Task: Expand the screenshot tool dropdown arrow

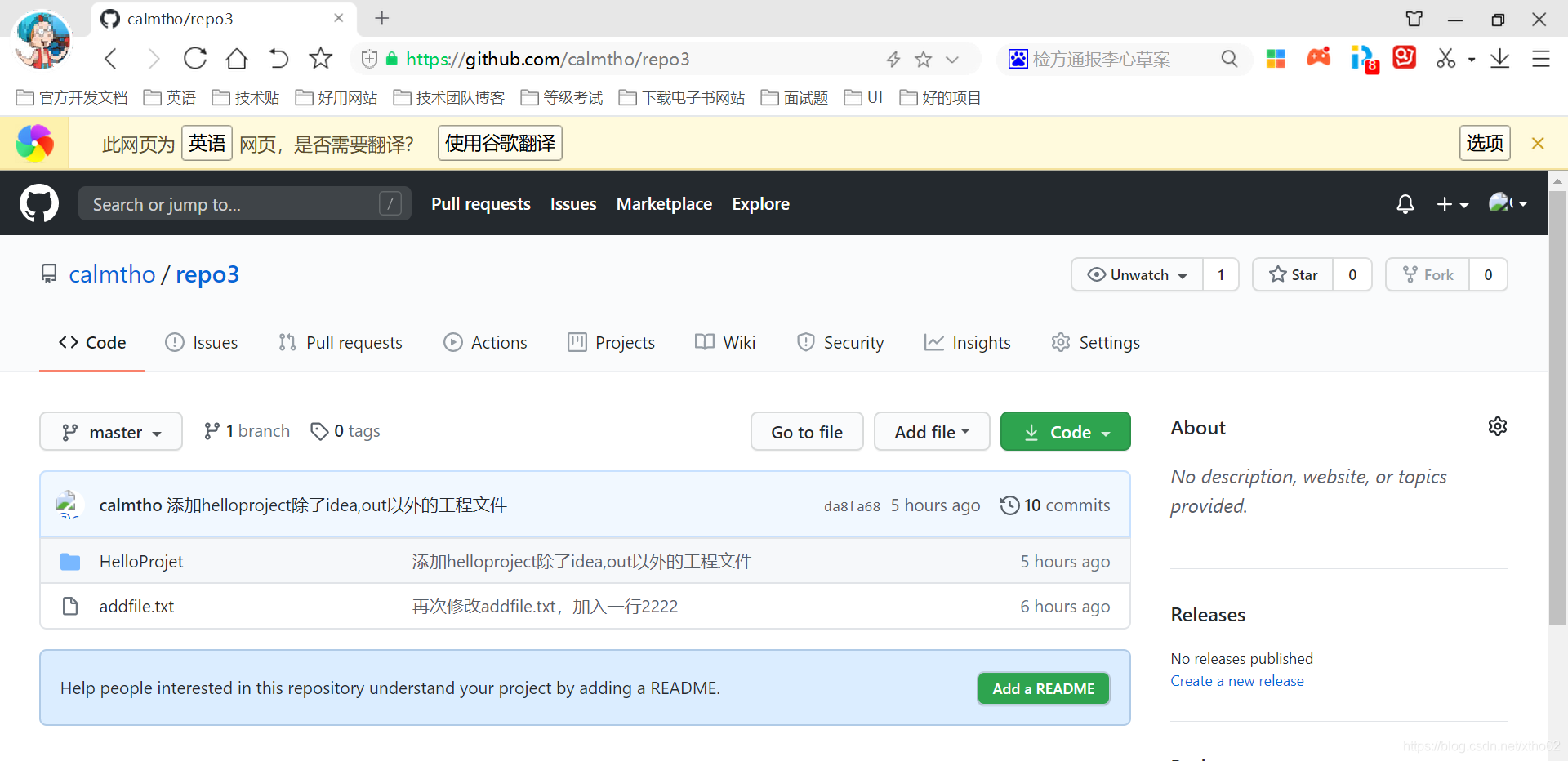Action: pos(1472,59)
